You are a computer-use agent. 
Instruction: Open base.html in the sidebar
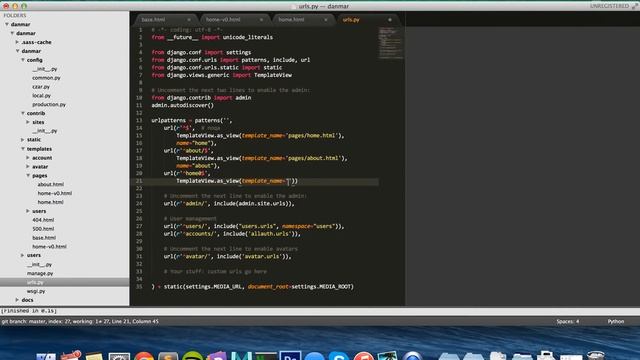click(44, 238)
